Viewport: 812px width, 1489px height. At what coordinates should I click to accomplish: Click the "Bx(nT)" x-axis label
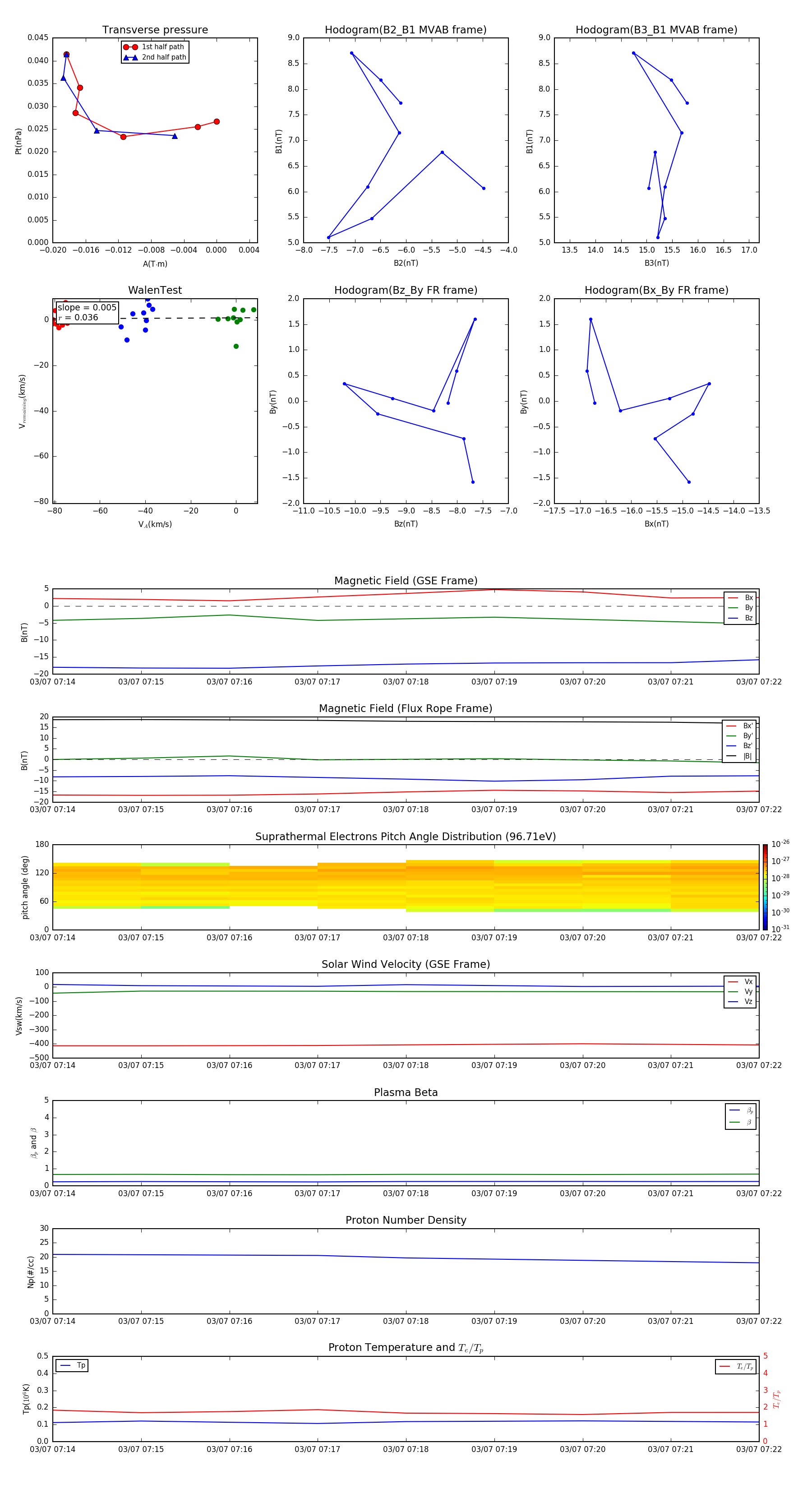[656, 524]
